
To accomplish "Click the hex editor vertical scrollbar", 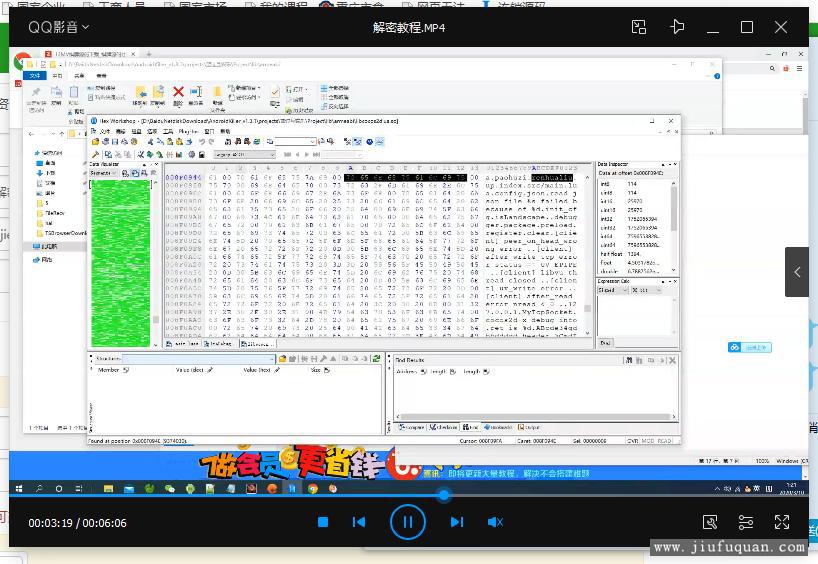I will point(587,254).
